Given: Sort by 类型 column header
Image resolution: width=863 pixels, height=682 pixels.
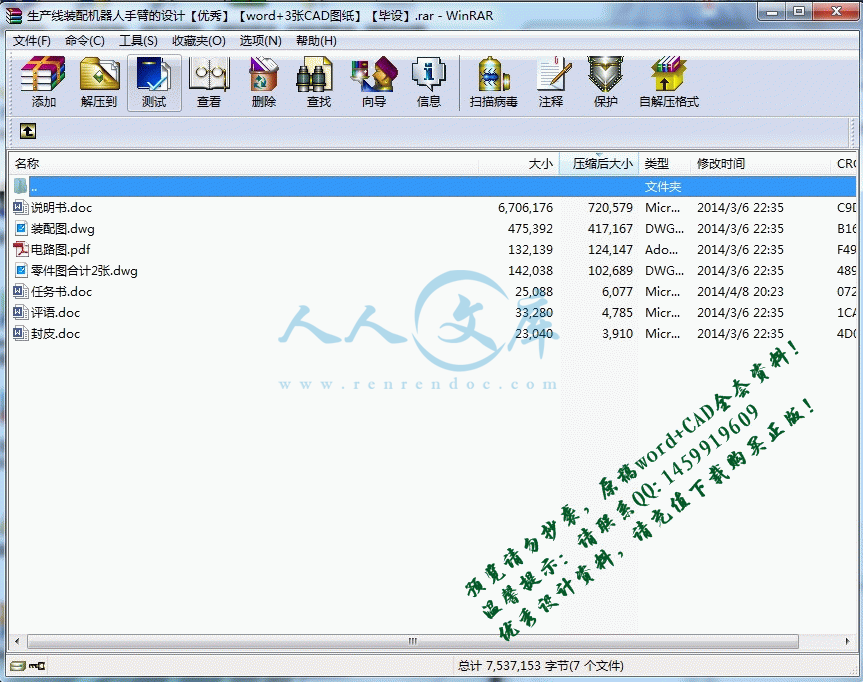Looking at the screenshot, I should (664, 163).
